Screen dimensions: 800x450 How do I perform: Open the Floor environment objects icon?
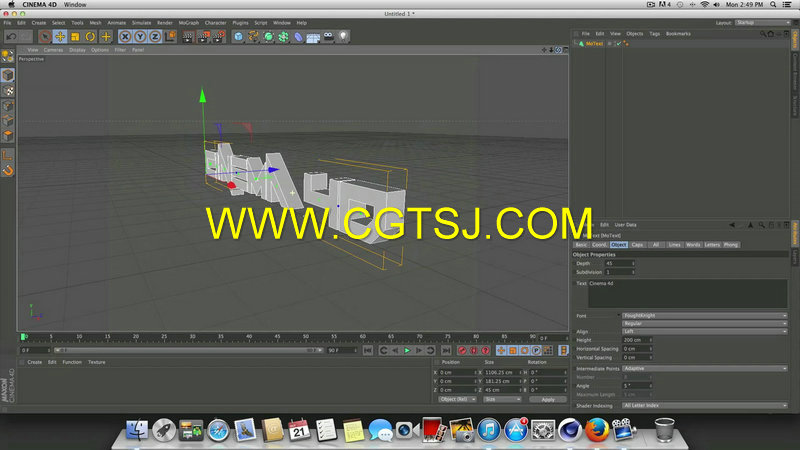point(313,36)
